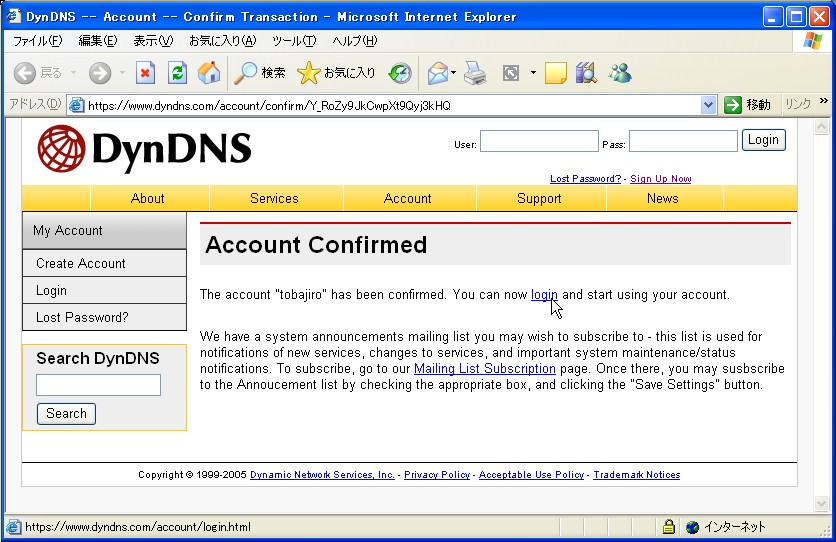The height and width of the screenshot is (542, 836).
Task: Click the yellow note toolbar icon
Action: pos(556,73)
